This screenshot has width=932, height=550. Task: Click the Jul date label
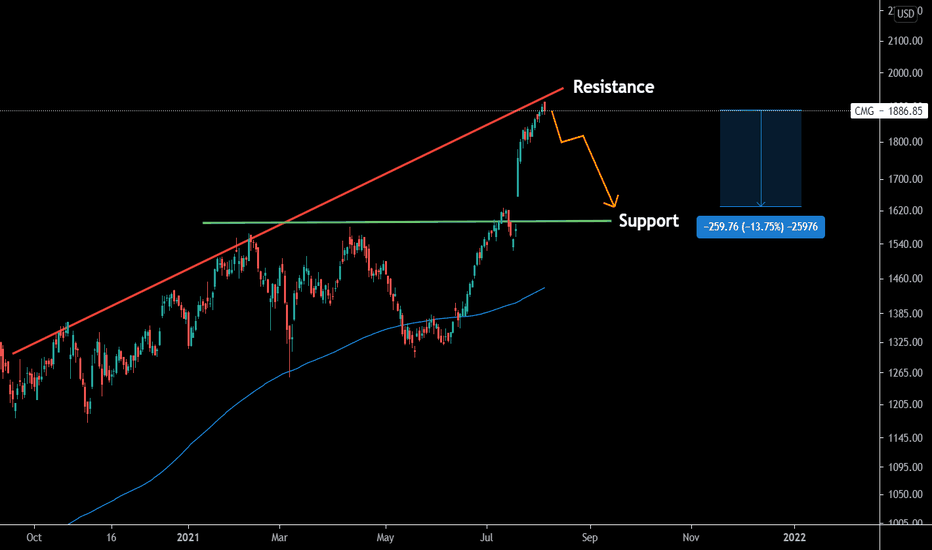(x=487, y=538)
